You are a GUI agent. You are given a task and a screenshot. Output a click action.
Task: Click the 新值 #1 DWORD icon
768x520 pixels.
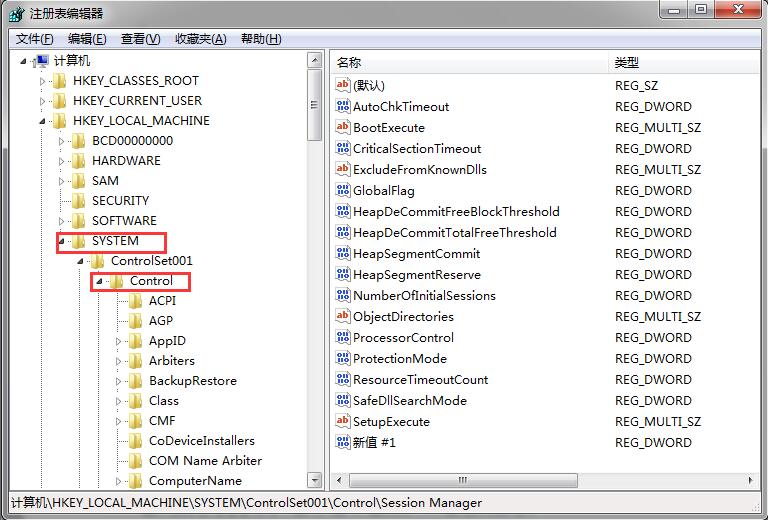pyautogui.click(x=343, y=442)
